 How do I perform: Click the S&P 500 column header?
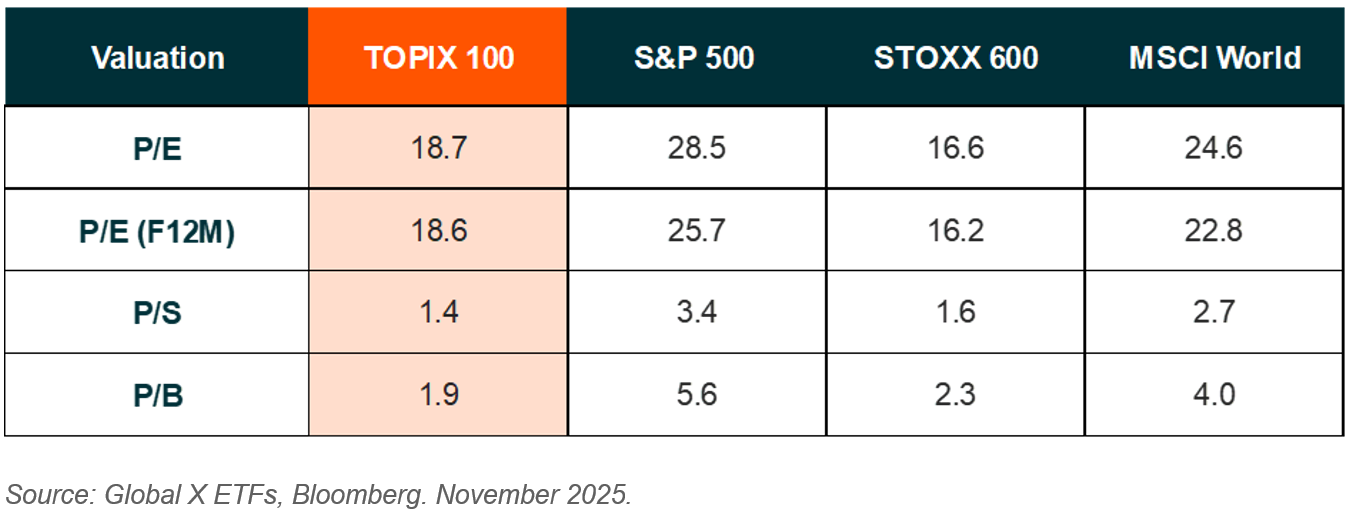click(695, 57)
